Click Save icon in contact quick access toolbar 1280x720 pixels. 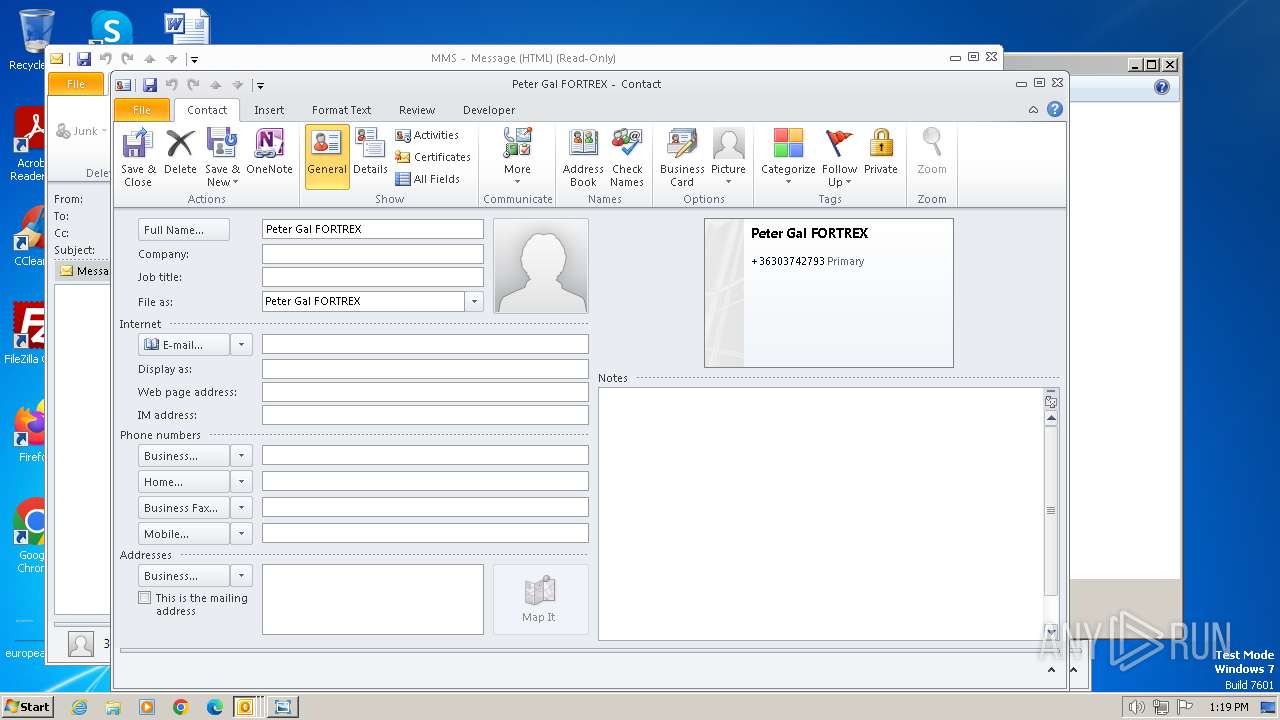(x=150, y=85)
